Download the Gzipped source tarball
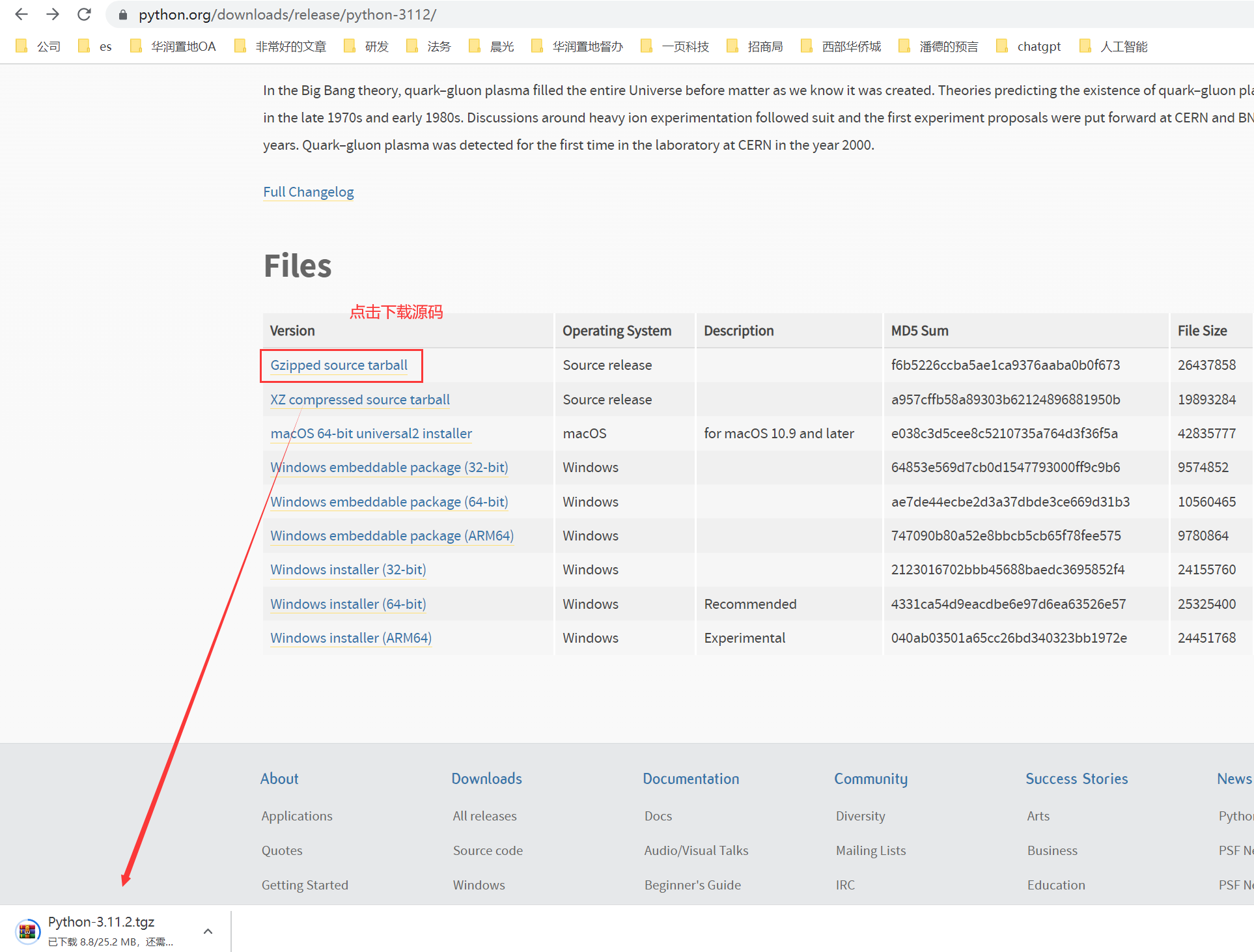This screenshot has height=952, width=1254. 339,365
